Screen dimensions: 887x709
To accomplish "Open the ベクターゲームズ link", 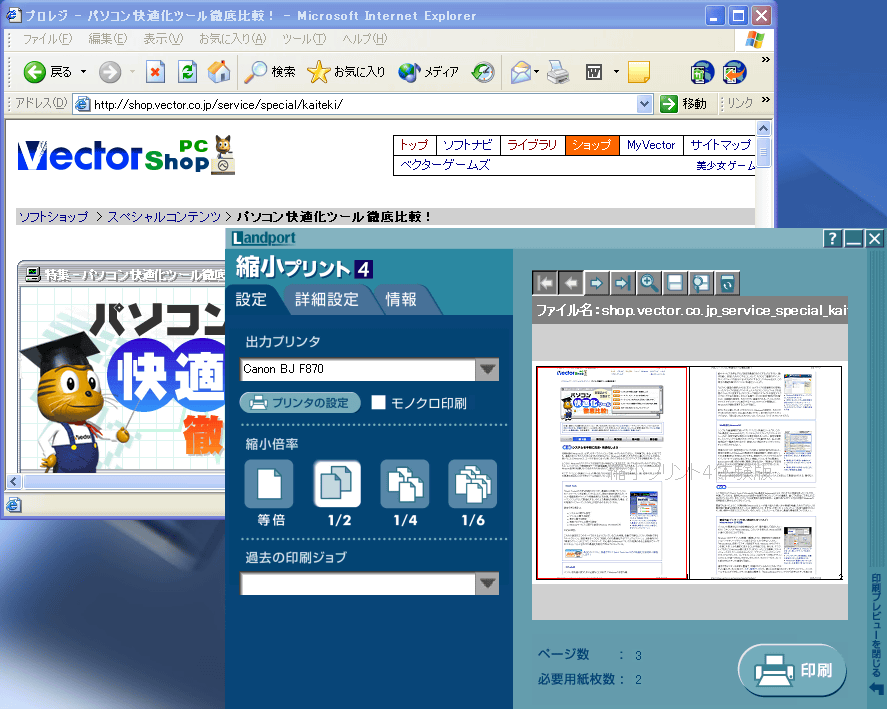I will [445, 165].
